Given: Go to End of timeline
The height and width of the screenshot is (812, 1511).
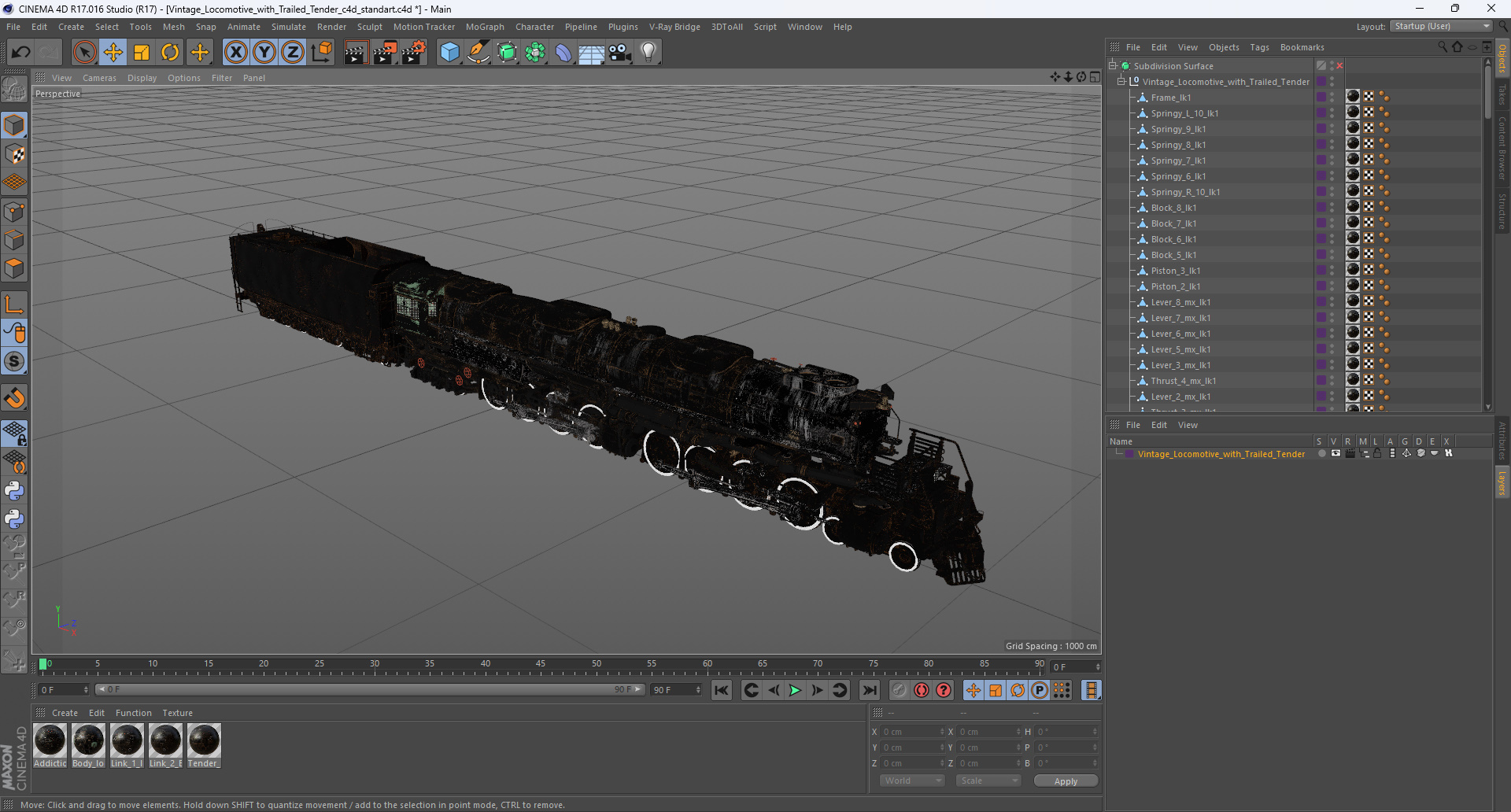Looking at the screenshot, I should point(870,691).
